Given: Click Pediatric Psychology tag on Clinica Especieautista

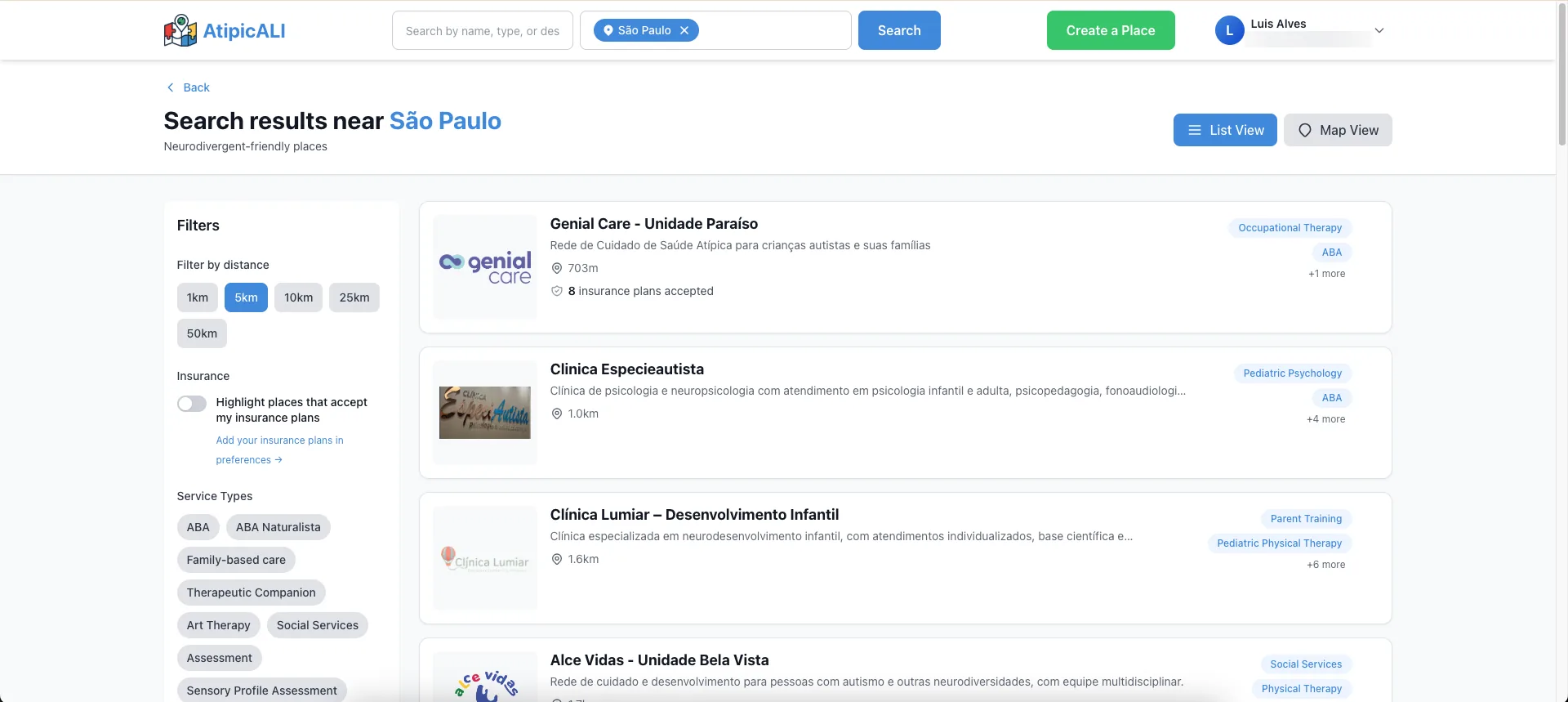Looking at the screenshot, I should click(1293, 373).
